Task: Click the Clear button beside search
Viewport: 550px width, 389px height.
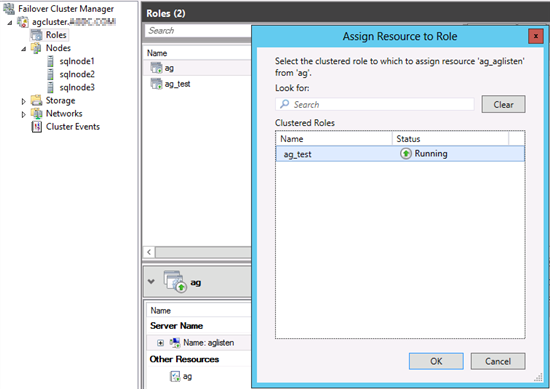Action: tap(503, 104)
